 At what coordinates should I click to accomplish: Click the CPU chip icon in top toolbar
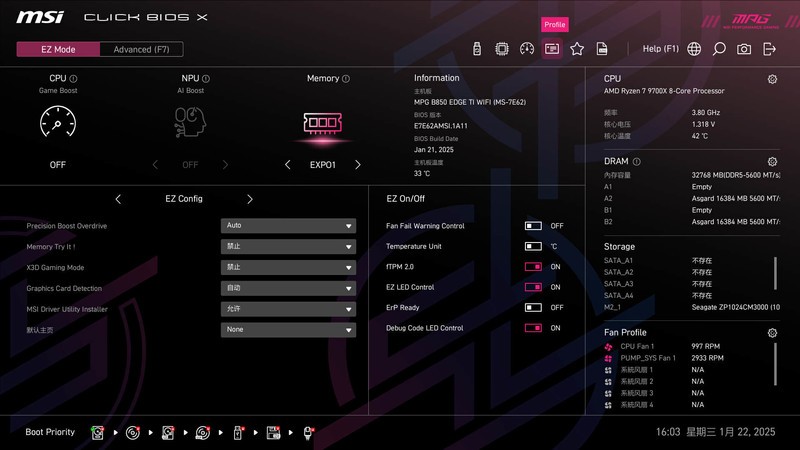tap(502, 49)
